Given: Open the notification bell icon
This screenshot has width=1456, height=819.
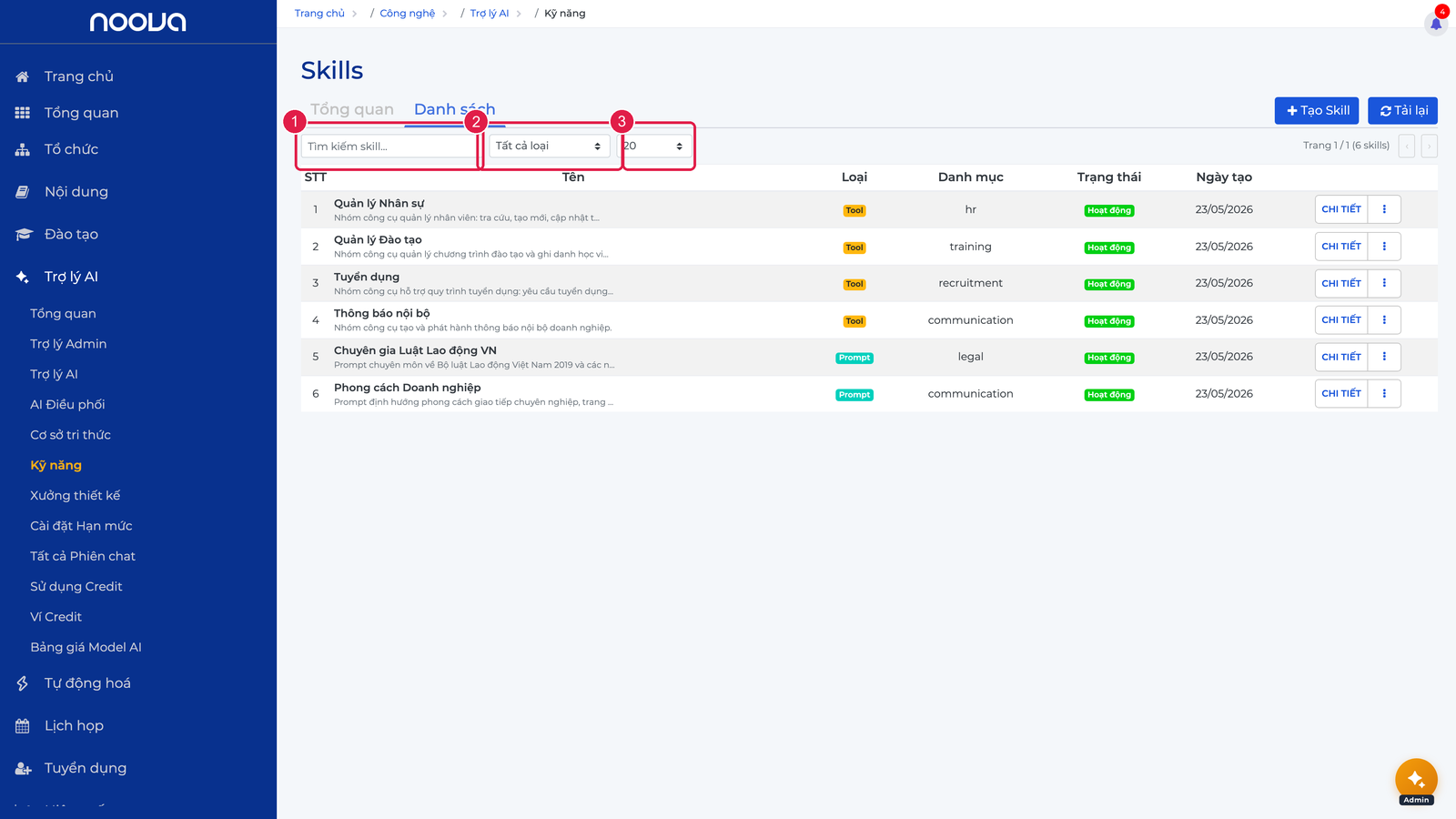Looking at the screenshot, I should point(1436,23).
